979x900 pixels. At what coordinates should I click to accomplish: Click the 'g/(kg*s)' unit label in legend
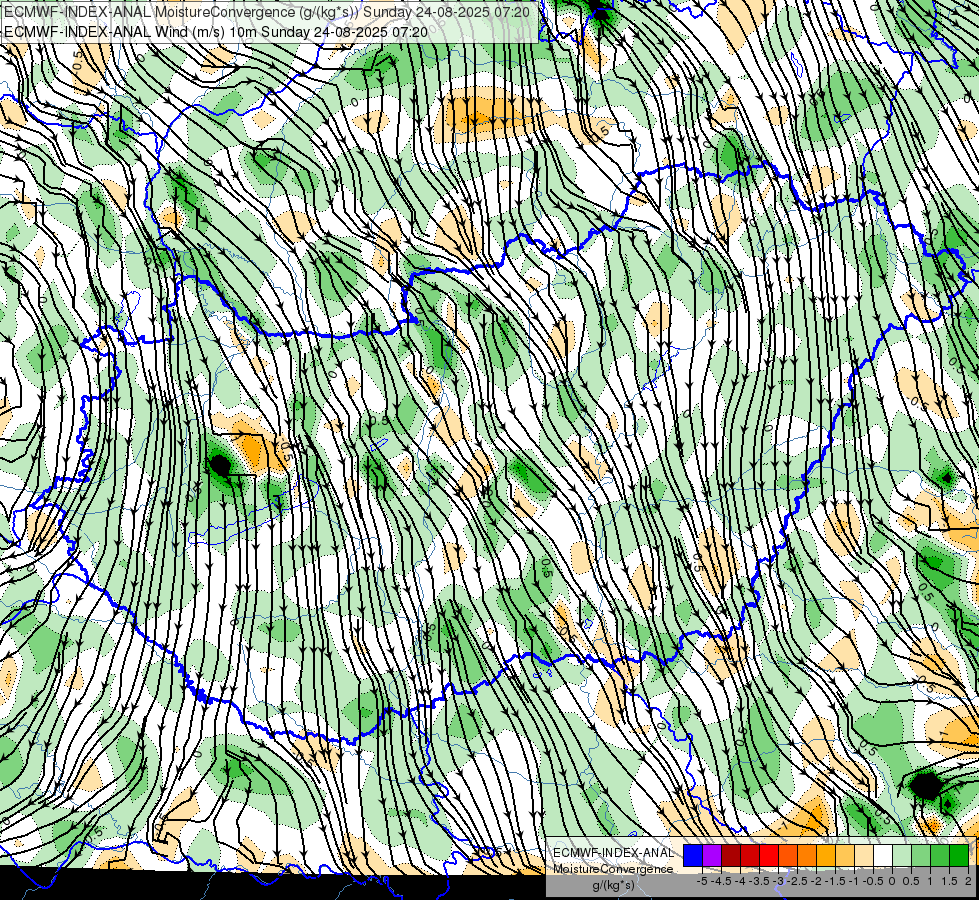613,886
